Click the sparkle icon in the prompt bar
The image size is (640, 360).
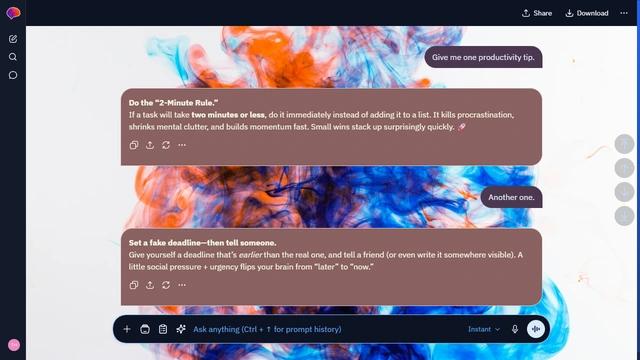pos(181,329)
